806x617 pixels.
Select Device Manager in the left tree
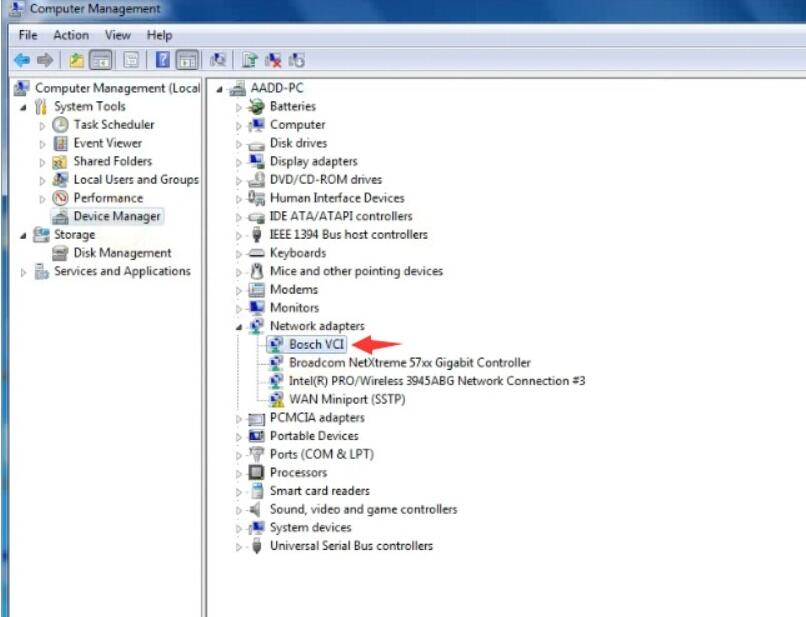pyautogui.click(x=117, y=216)
